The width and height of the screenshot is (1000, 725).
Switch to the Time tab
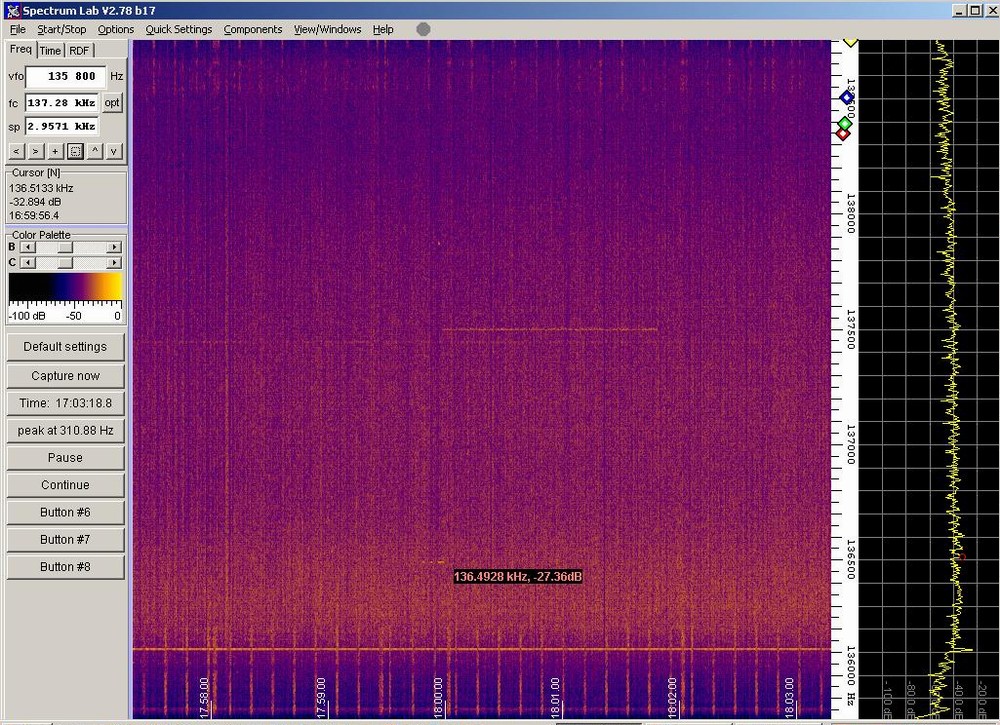50,51
